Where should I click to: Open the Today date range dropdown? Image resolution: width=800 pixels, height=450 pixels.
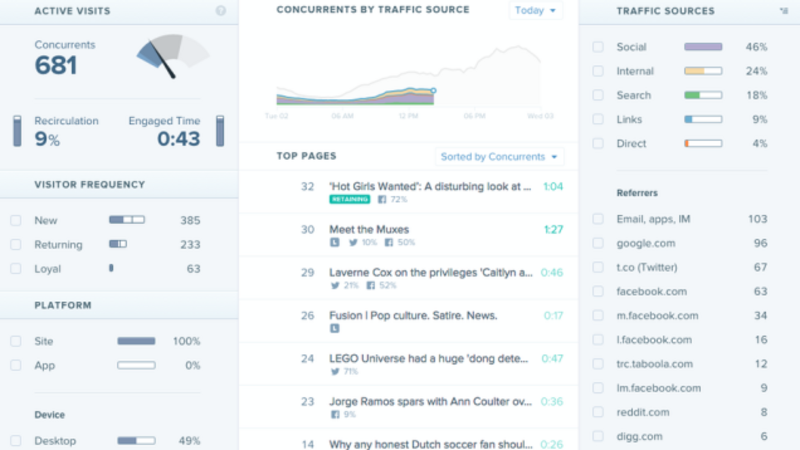click(x=536, y=10)
